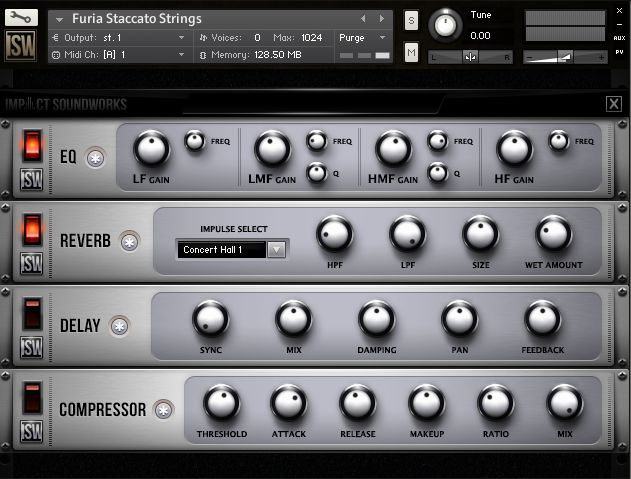Click the Compressor Threshold knob
The width and height of the screenshot is (631, 479).
point(221,403)
